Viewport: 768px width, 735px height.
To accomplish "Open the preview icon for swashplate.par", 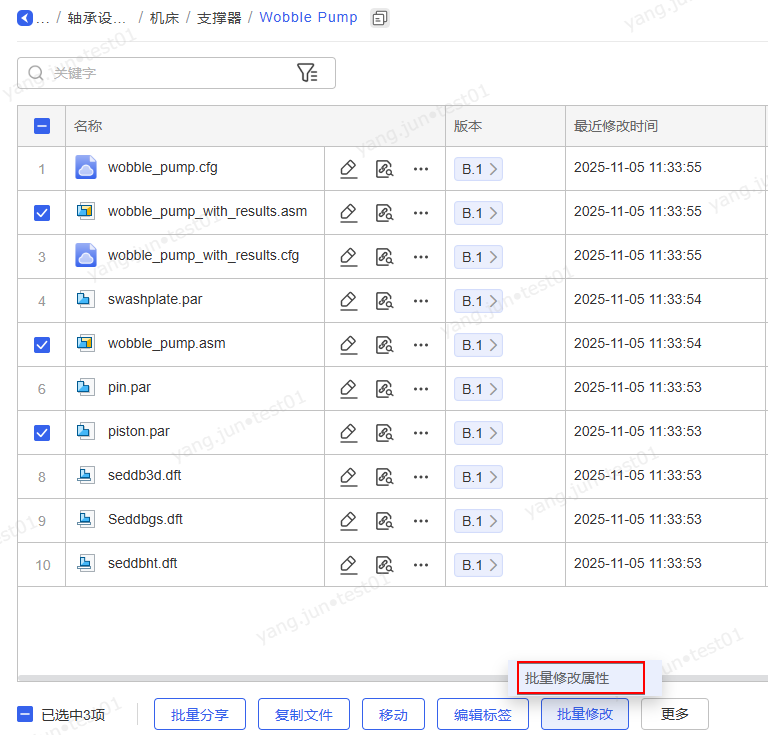I will click(x=384, y=301).
